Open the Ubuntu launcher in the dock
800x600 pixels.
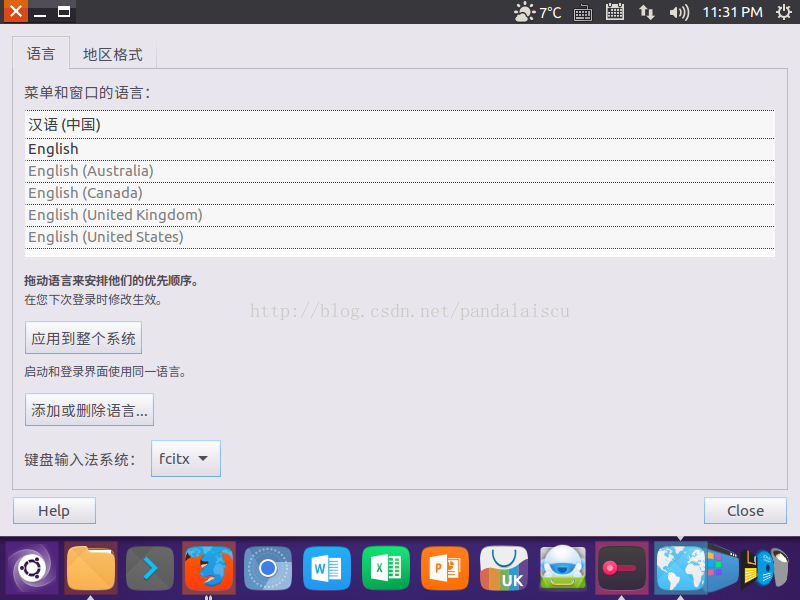coord(32,567)
